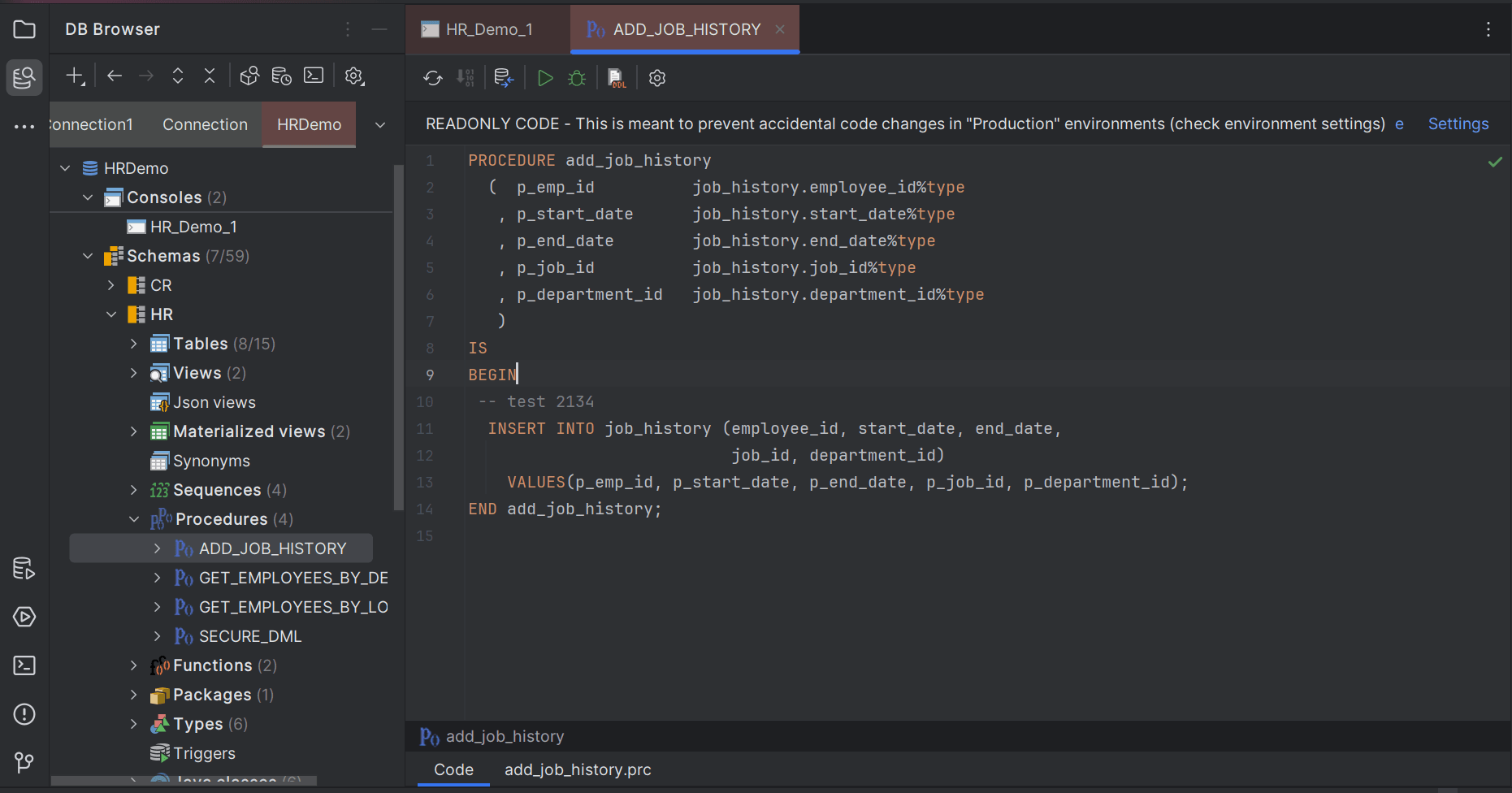Switch to the Connection1 tab

click(x=92, y=124)
